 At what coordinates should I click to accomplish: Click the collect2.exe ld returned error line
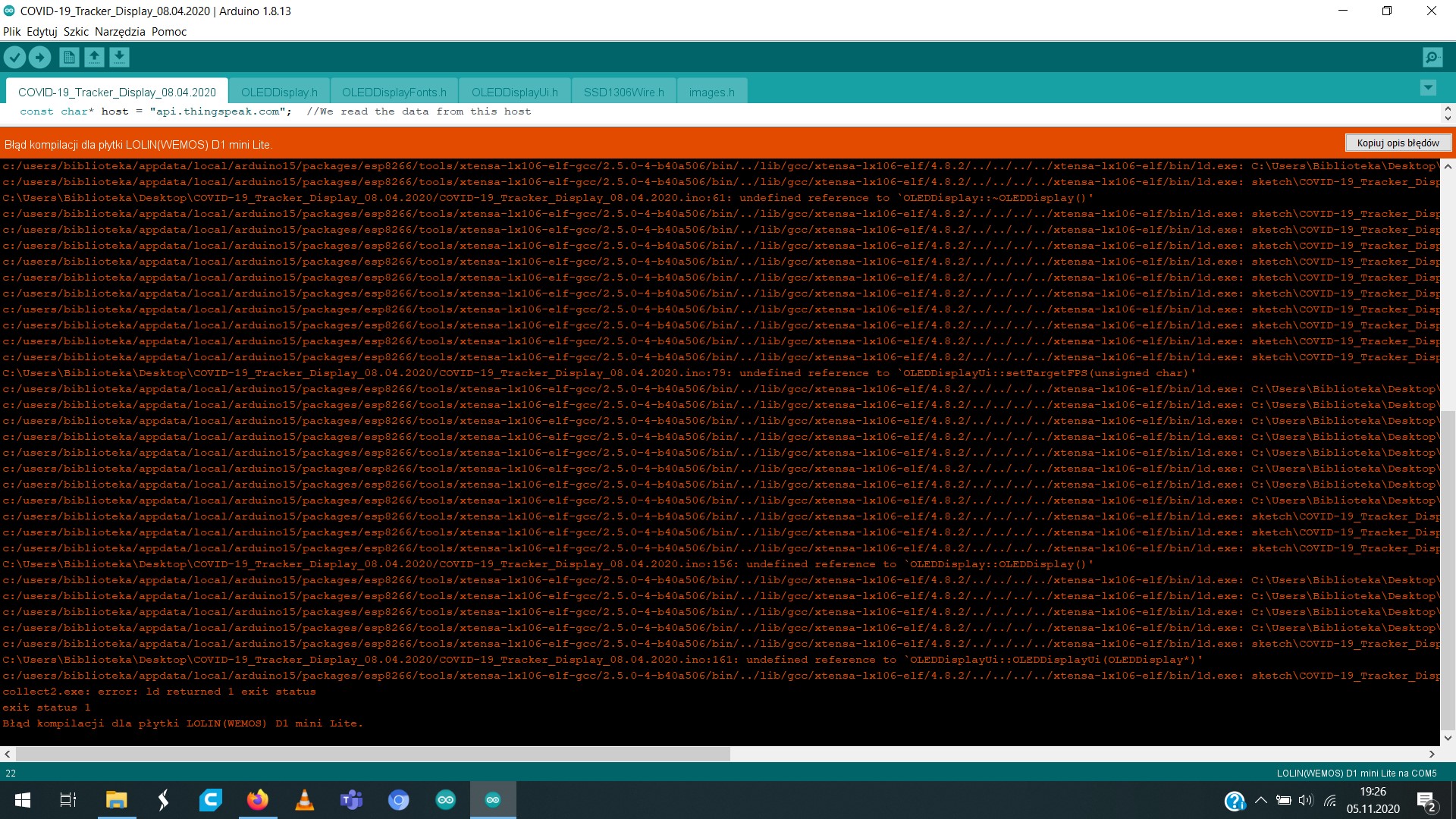[x=159, y=692]
